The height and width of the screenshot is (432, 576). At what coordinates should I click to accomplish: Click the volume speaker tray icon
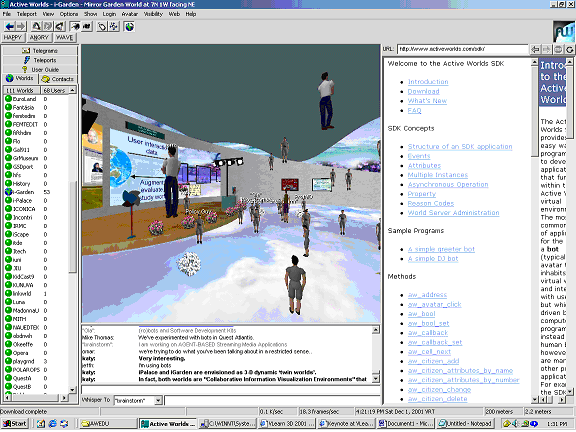tap(515, 424)
